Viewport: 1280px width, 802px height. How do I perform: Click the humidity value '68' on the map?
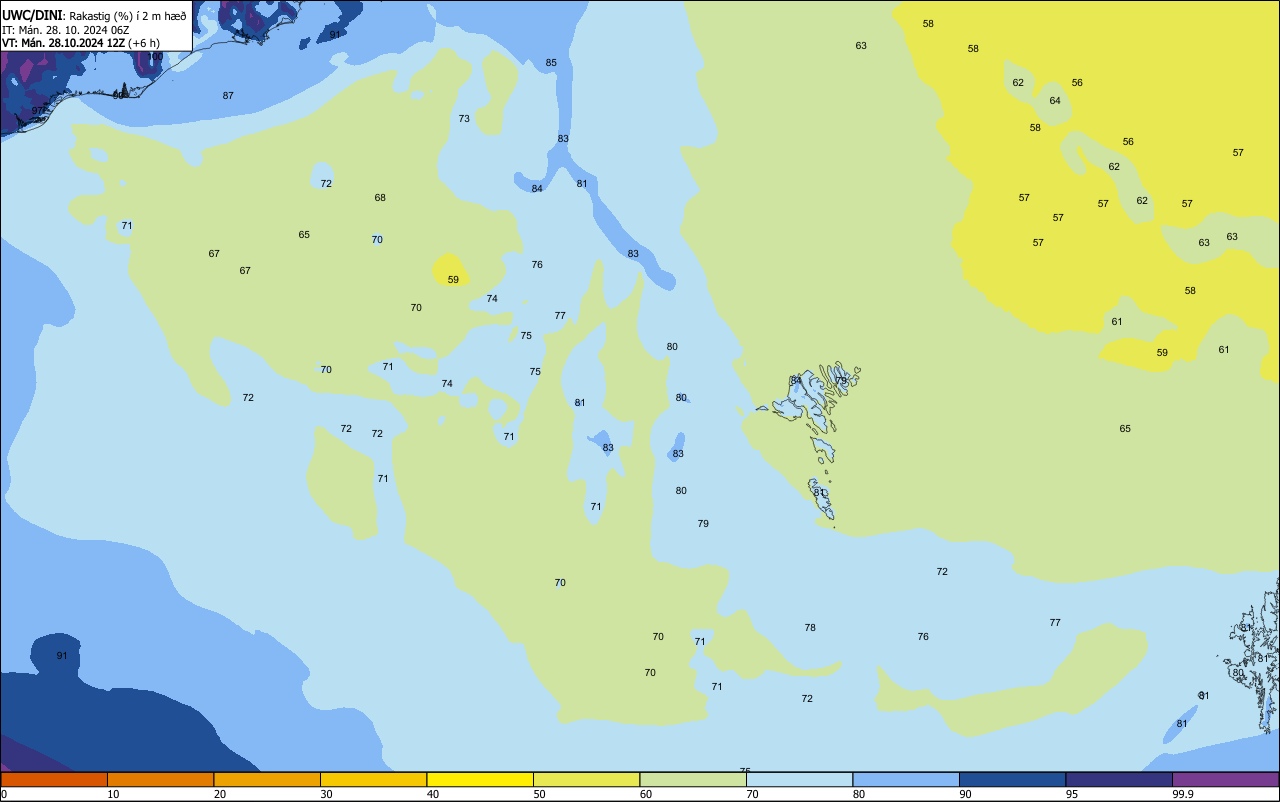point(380,198)
